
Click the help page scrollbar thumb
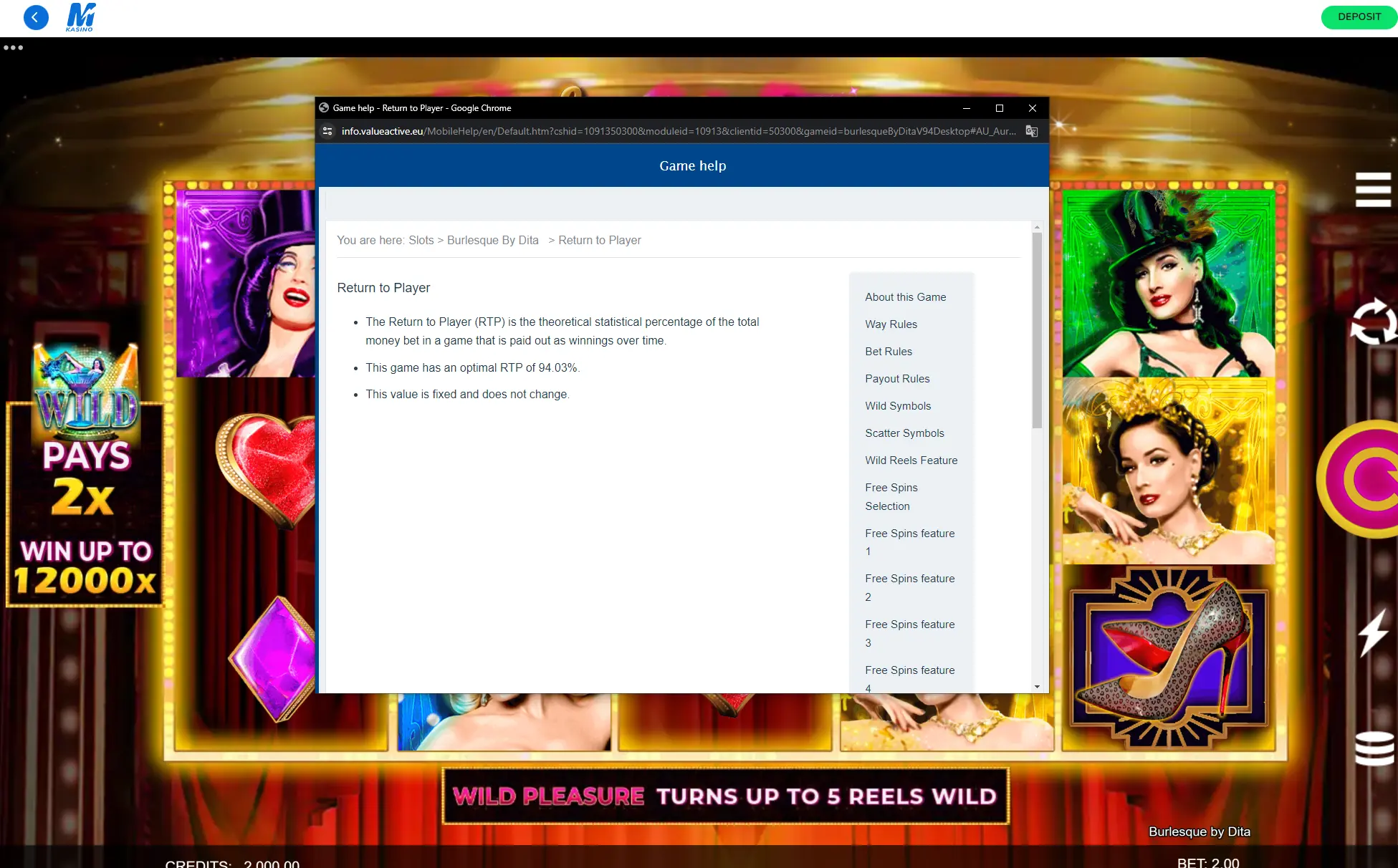click(x=1037, y=329)
